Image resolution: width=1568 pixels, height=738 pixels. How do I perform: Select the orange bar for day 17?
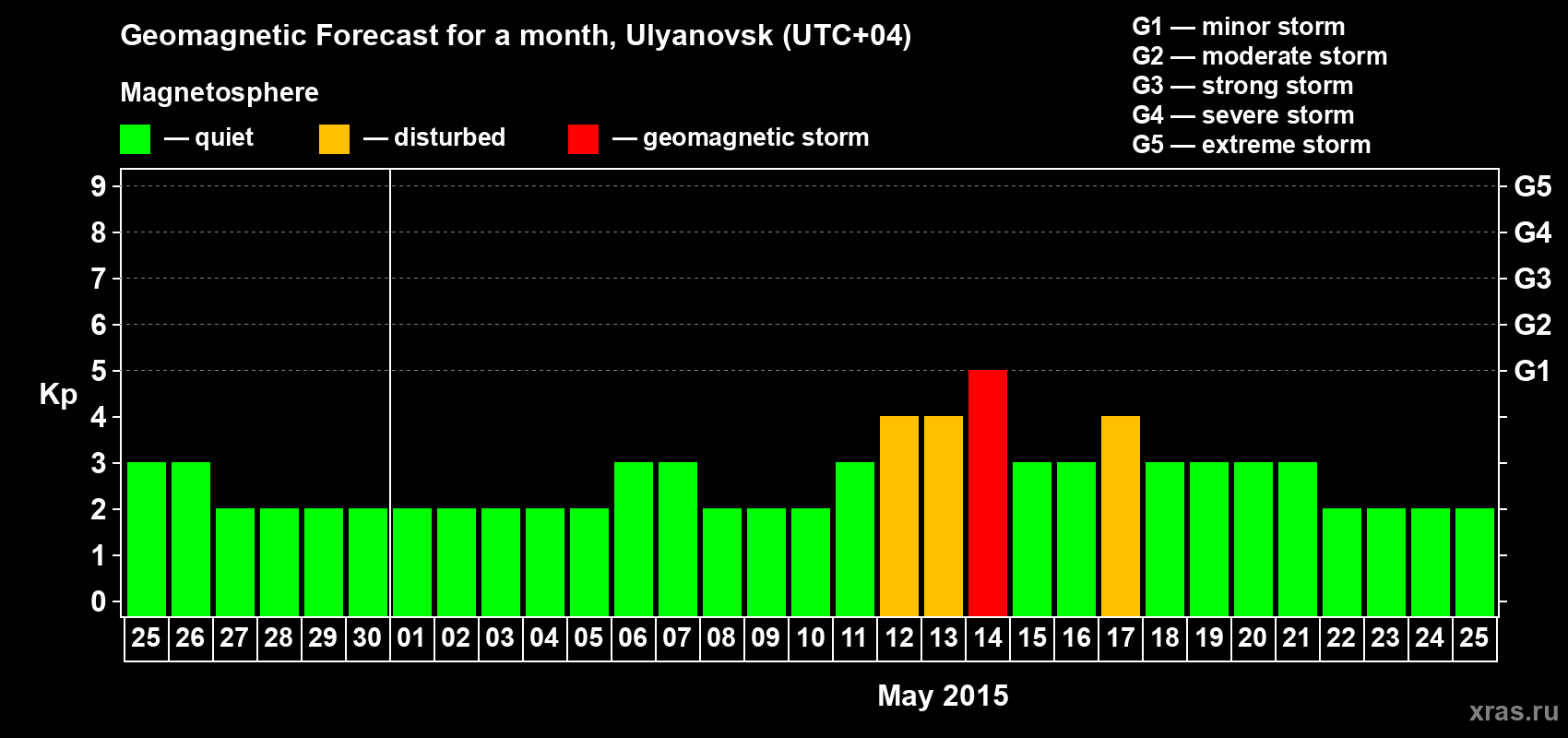click(x=1121, y=517)
